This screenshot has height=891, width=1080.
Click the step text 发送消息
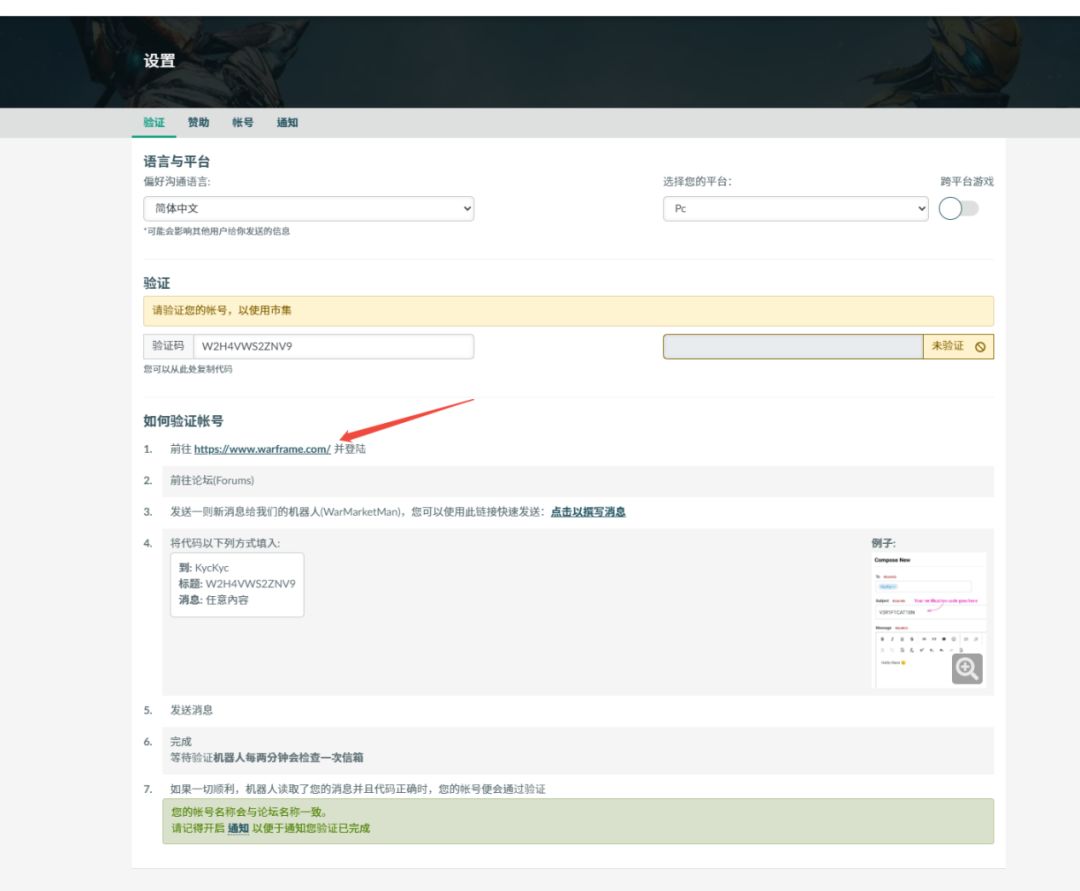tap(191, 710)
